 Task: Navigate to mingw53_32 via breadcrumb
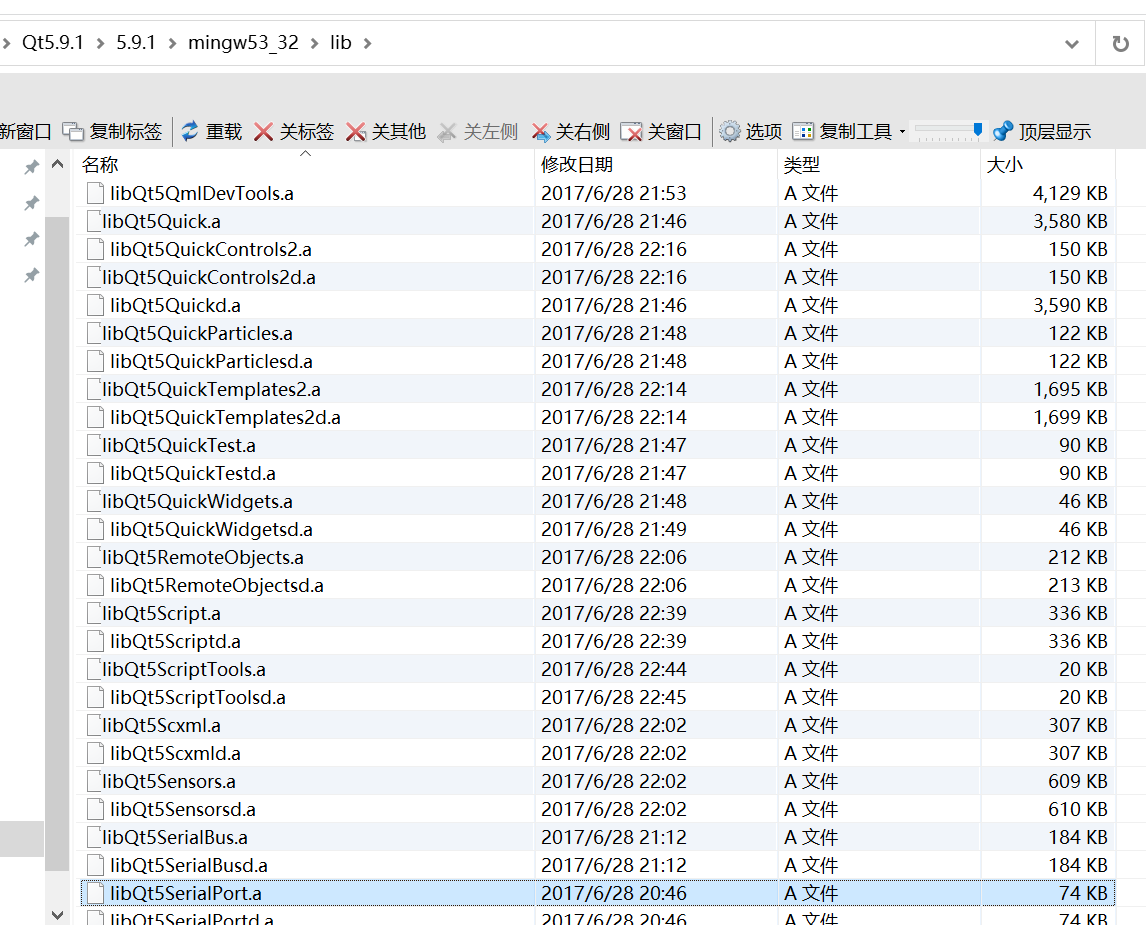tap(243, 43)
